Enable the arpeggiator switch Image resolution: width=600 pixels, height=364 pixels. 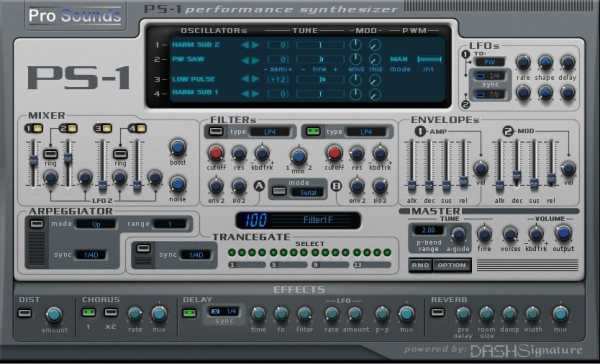(37, 224)
